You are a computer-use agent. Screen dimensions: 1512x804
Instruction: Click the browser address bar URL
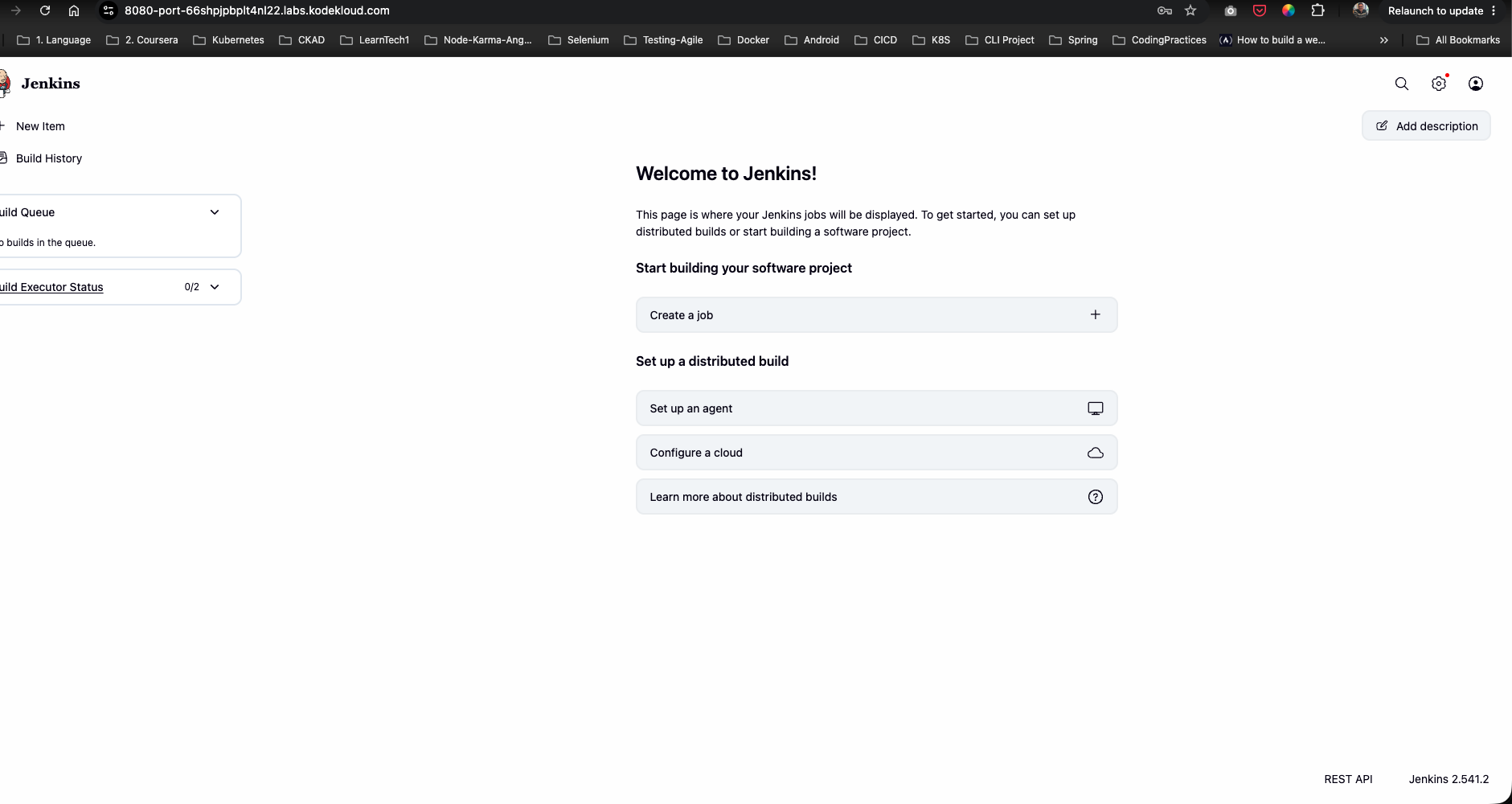coord(257,10)
